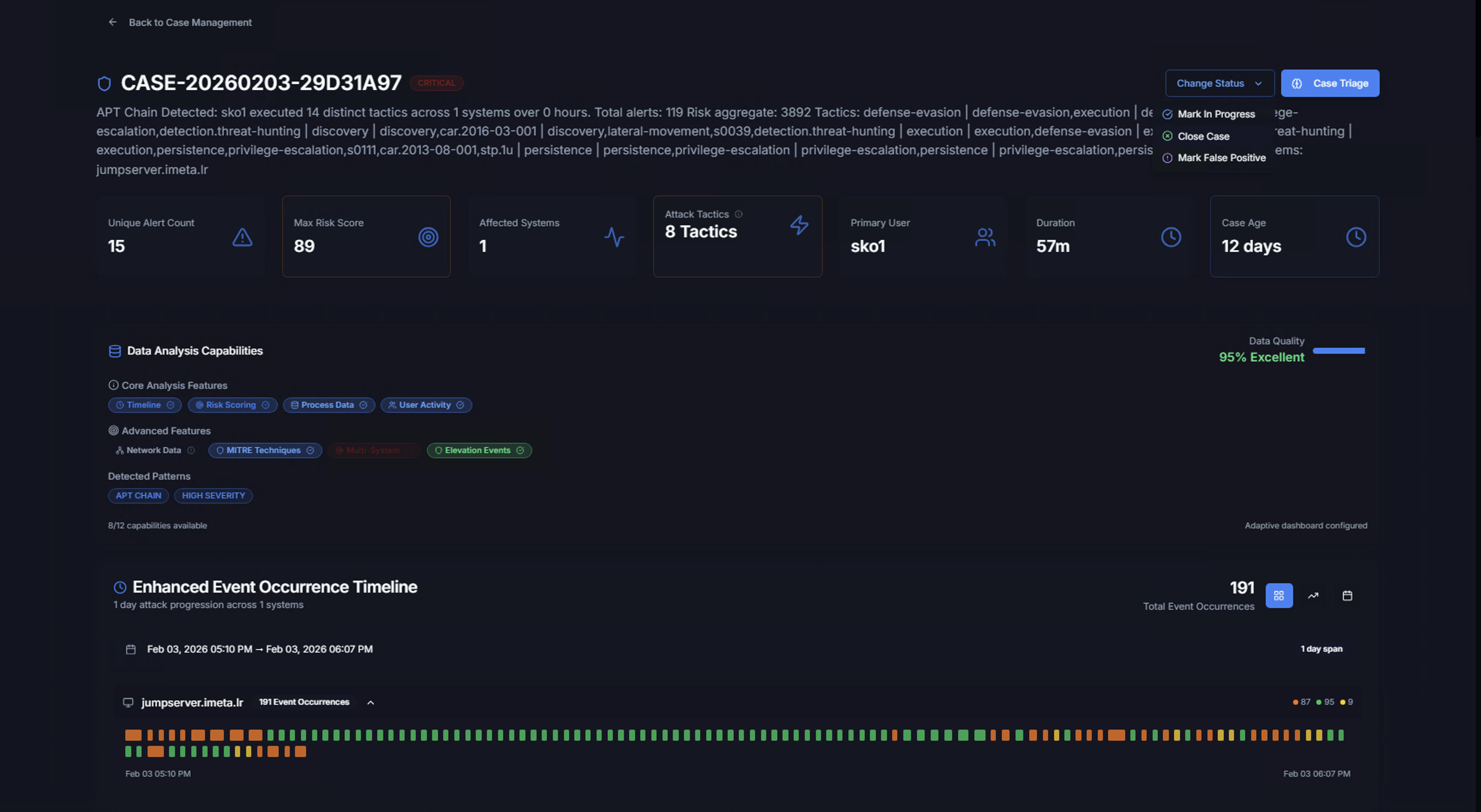Go Back to Case Management
This screenshot has height=812, width=1481.
190,22
